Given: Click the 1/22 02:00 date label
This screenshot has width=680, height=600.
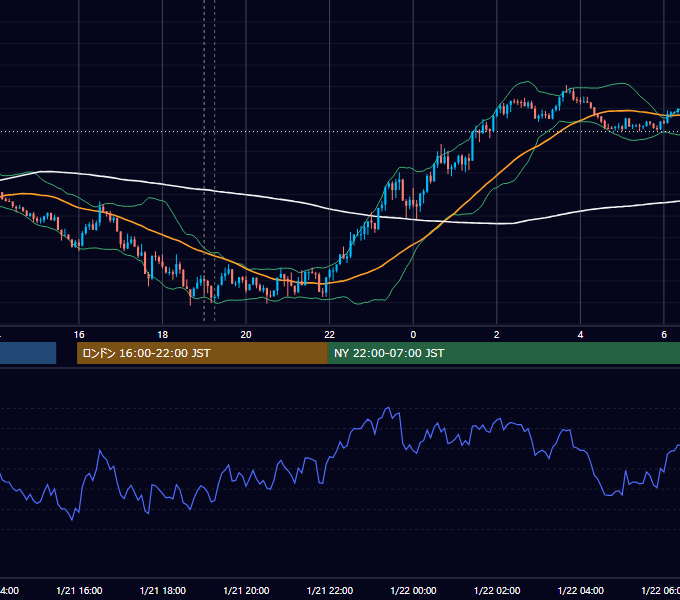Looking at the screenshot, I should coord(497,590).
